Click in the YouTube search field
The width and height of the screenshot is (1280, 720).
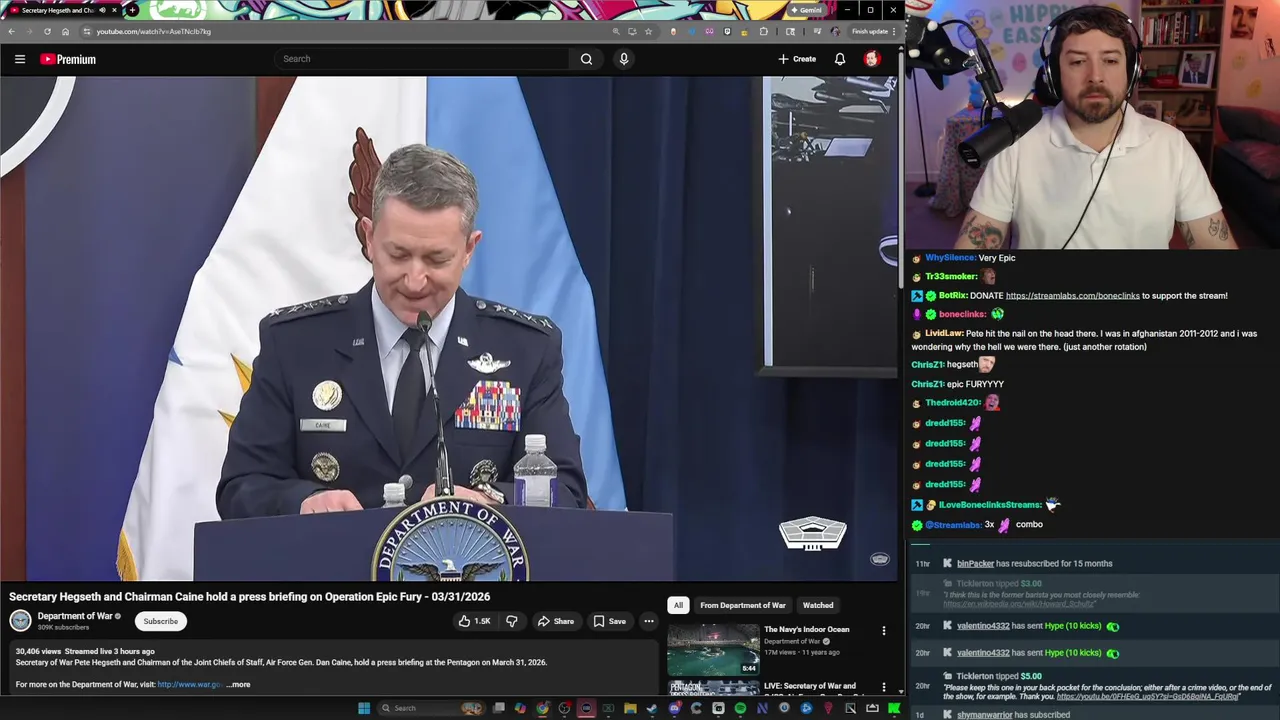point(422,59)
